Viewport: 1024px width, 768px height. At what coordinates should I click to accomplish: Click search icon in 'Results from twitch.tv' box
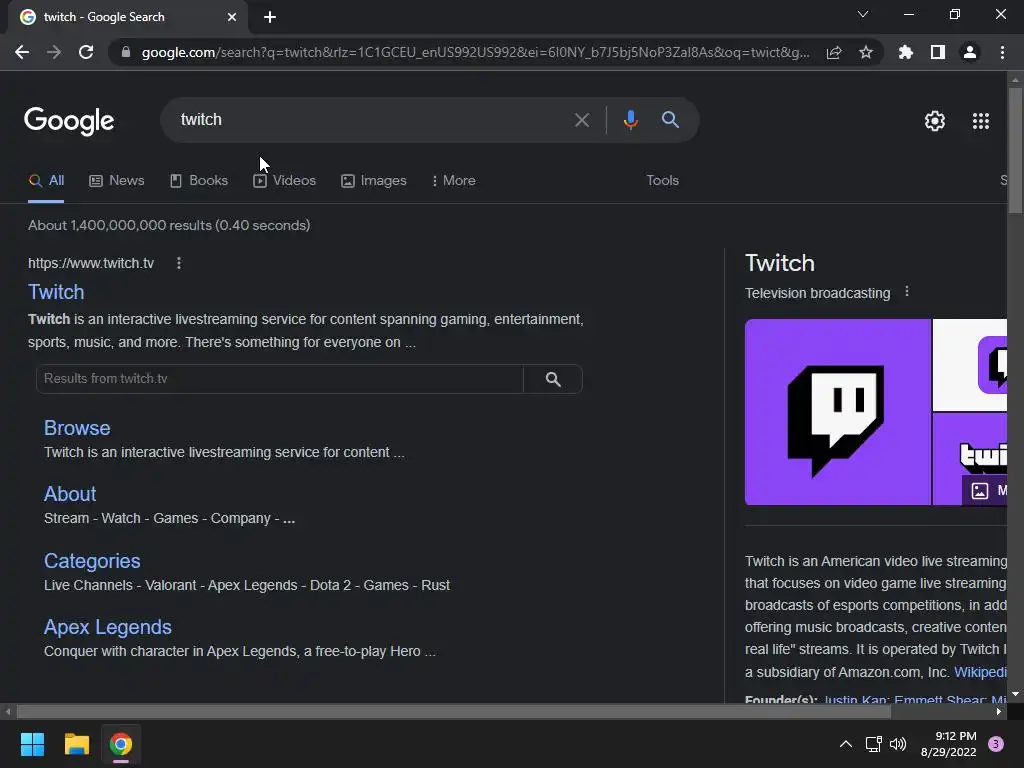553,379
